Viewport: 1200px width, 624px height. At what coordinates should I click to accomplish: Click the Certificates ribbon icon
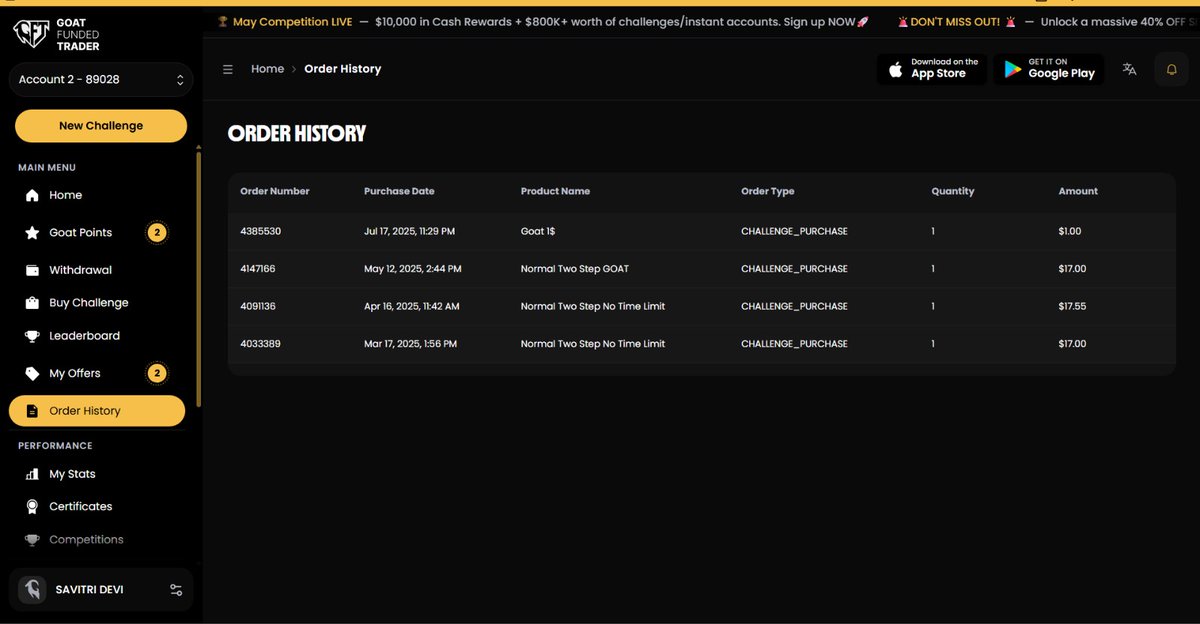[x=32, y=507]
